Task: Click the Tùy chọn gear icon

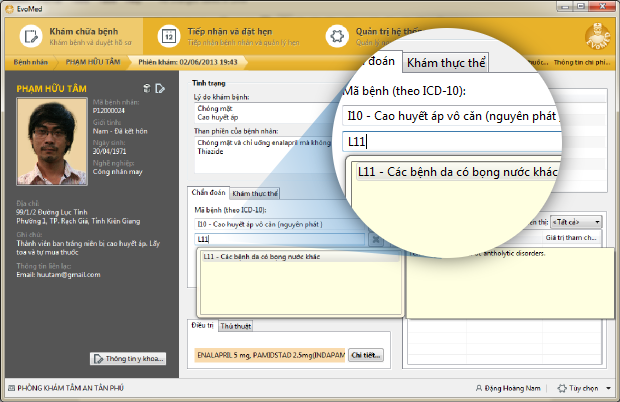Action: (562, 388)
